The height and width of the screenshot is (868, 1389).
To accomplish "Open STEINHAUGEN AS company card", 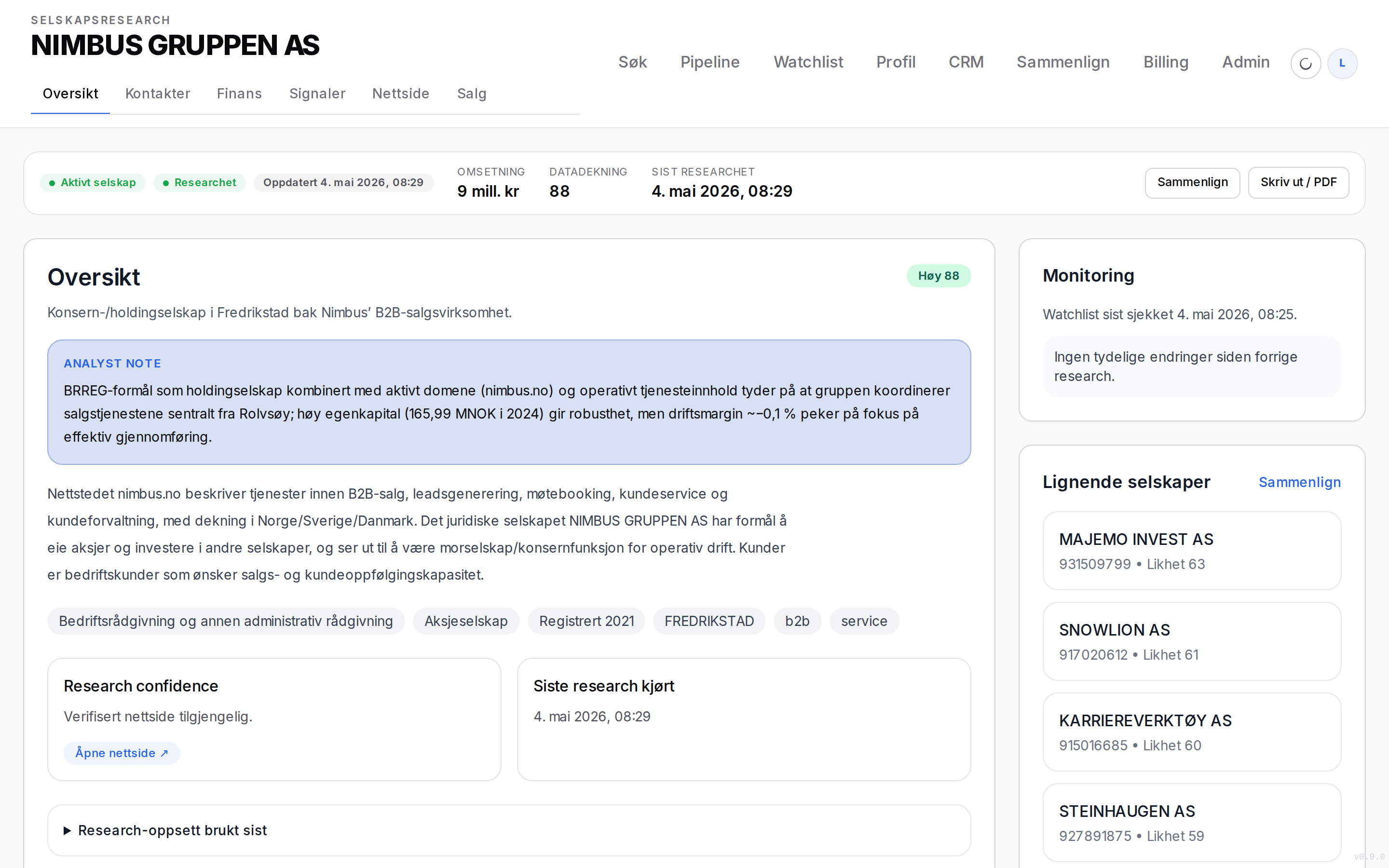I will (1192, 823).
